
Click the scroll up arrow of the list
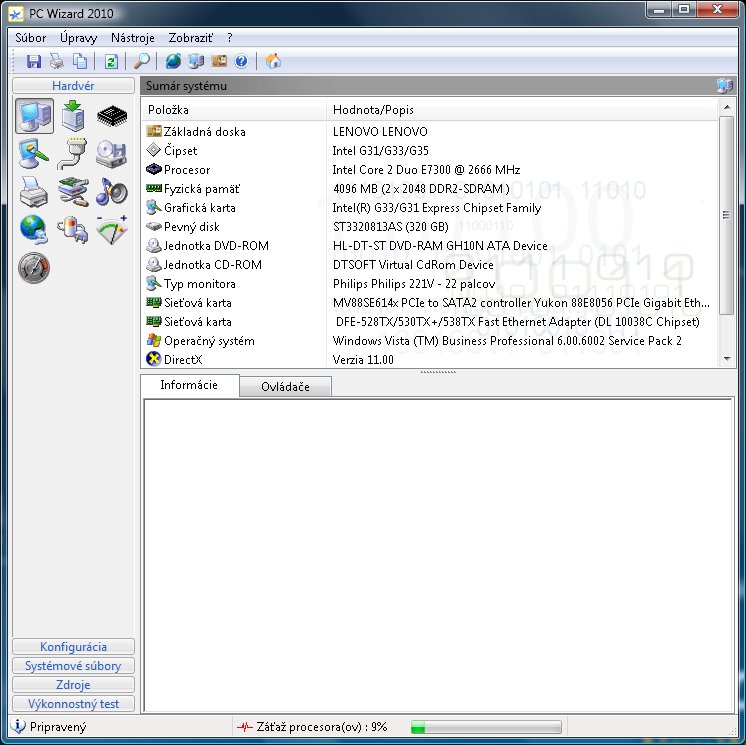click(x=726, y=108)
